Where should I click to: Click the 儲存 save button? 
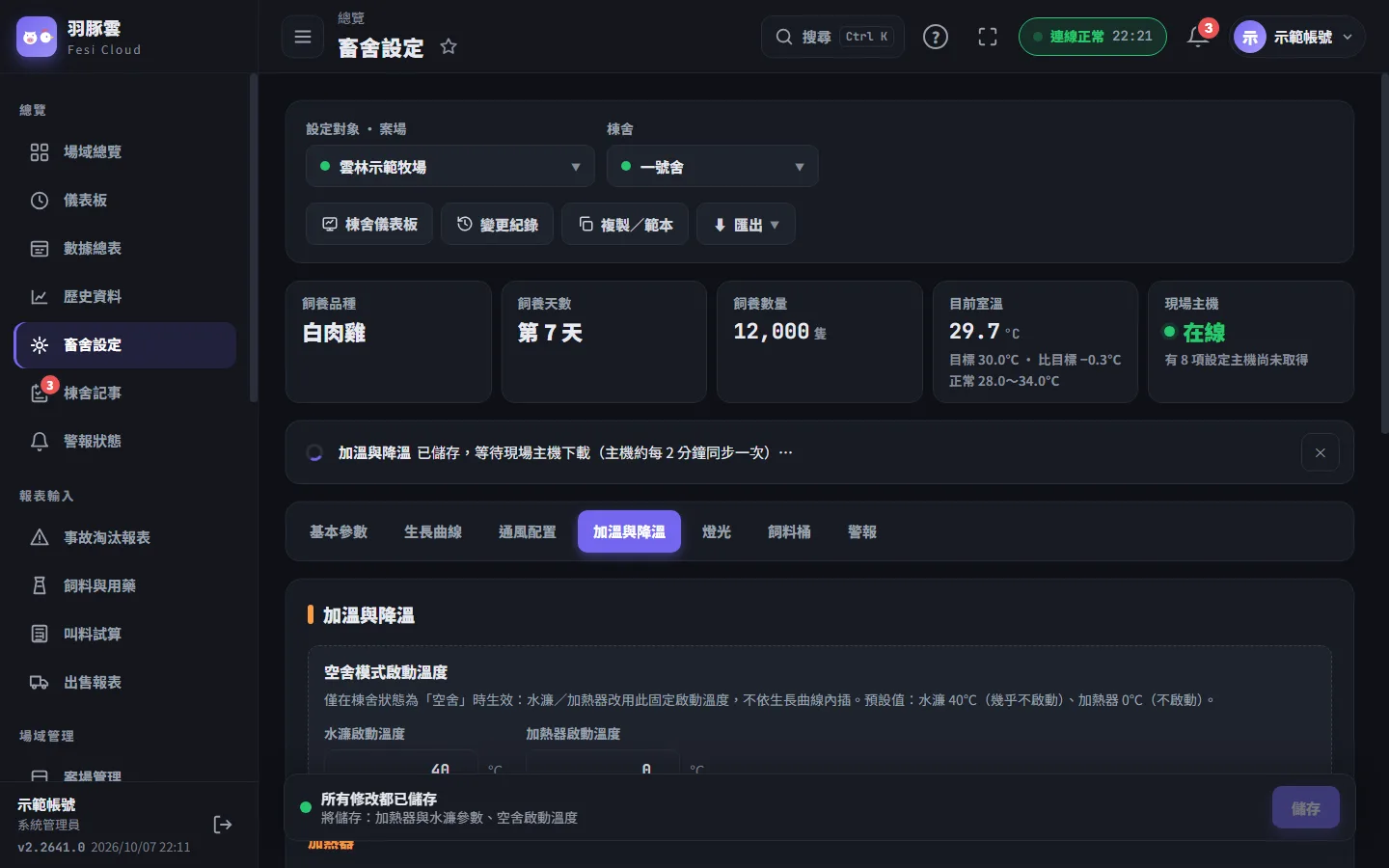[x=1306, y=808]
